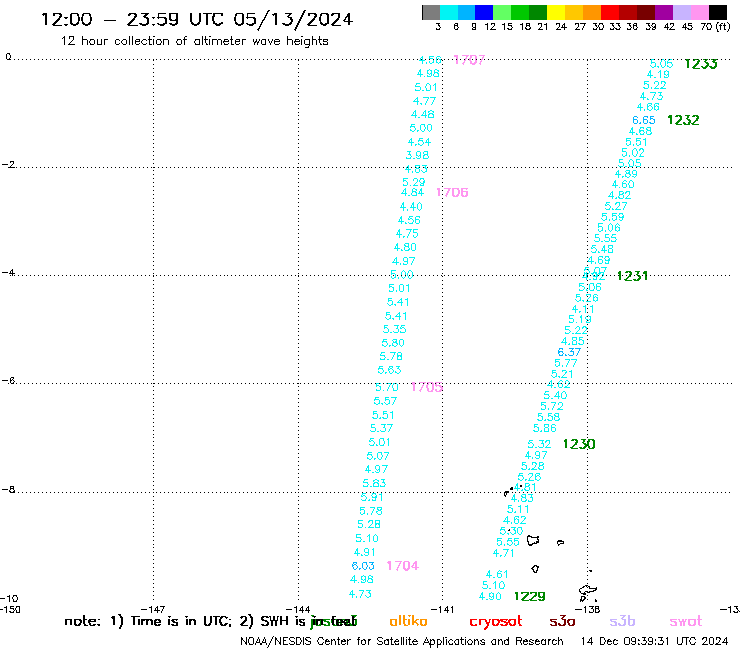Click the blue wave height value 6.37
The image size is (740, 650).
(569, 352)
